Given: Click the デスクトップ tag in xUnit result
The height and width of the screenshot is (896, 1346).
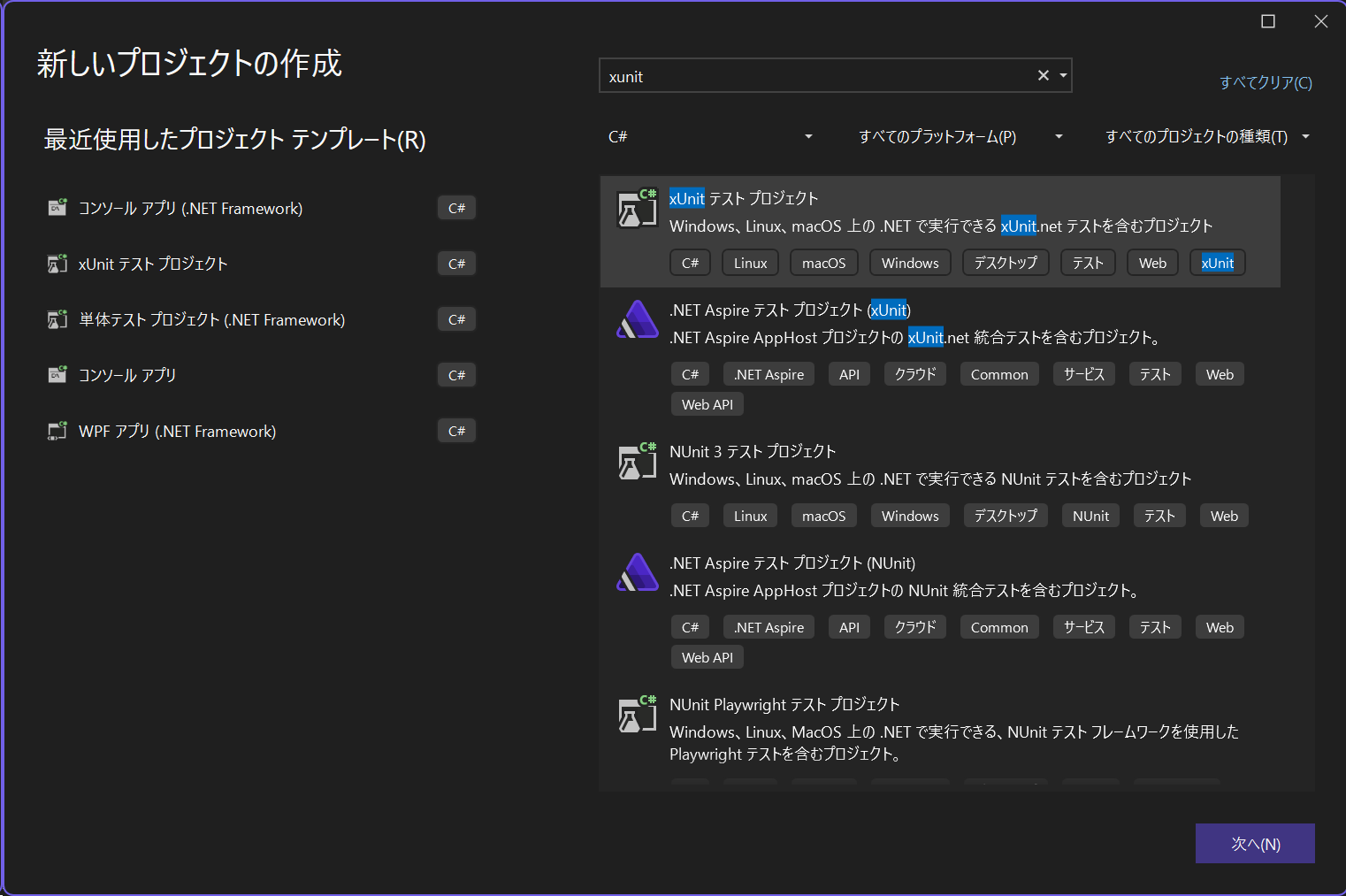Looking at the screenshot, I should point(1006,263).
